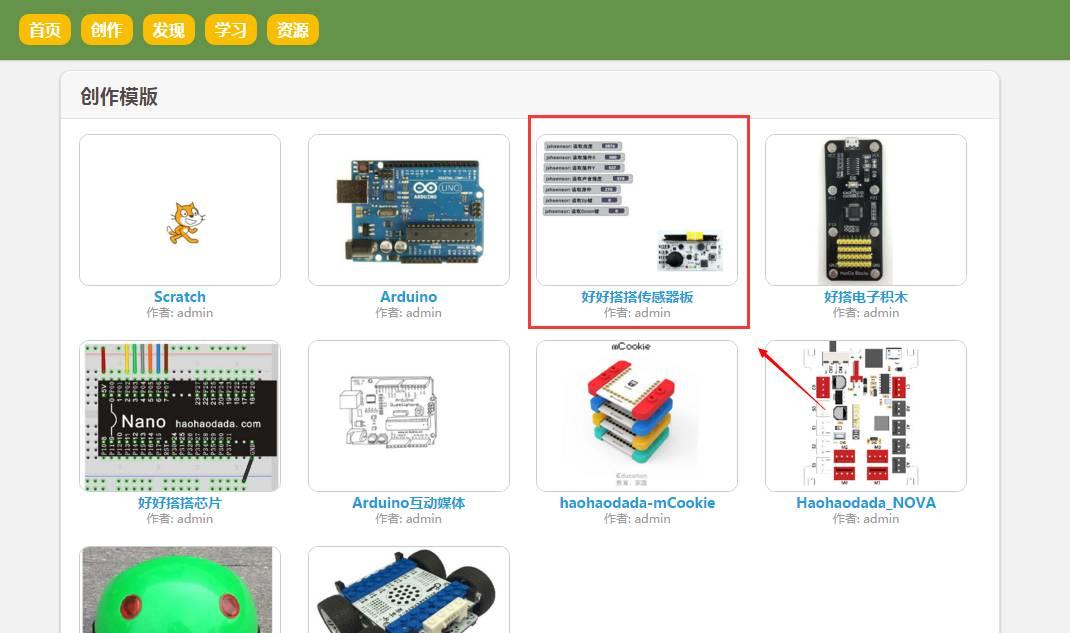Open the Arduino互动媒体 sketch thumbnail

click(x=409, y=416)
